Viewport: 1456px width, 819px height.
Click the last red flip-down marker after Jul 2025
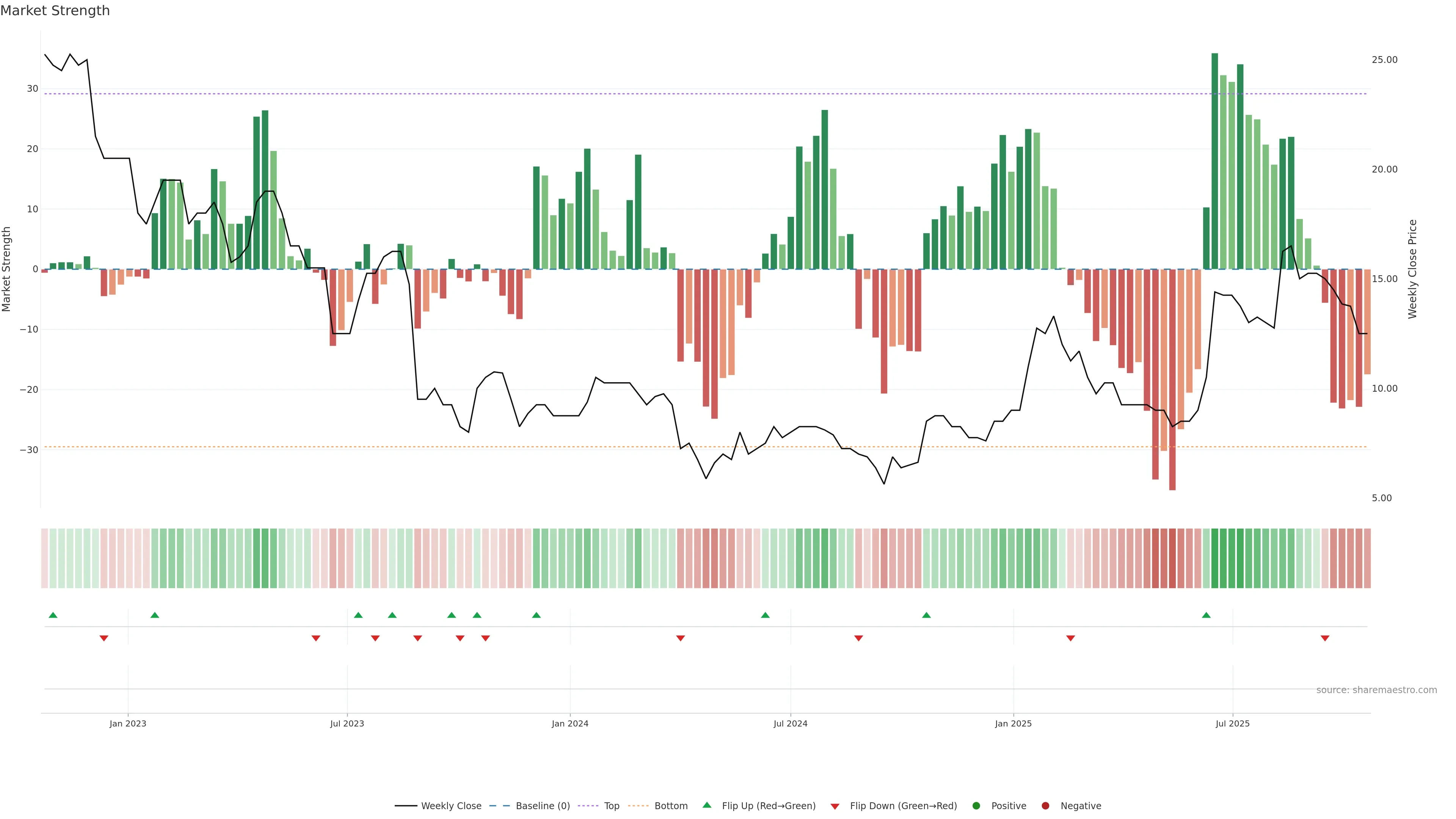pyautogui.click(x=1325, y=638)
